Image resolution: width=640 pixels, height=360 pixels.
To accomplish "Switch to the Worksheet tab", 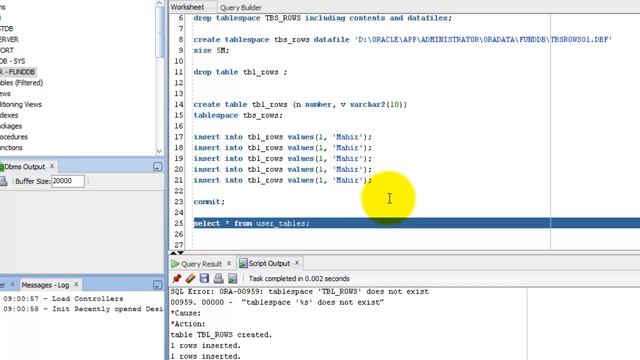I will pos(187,7).
